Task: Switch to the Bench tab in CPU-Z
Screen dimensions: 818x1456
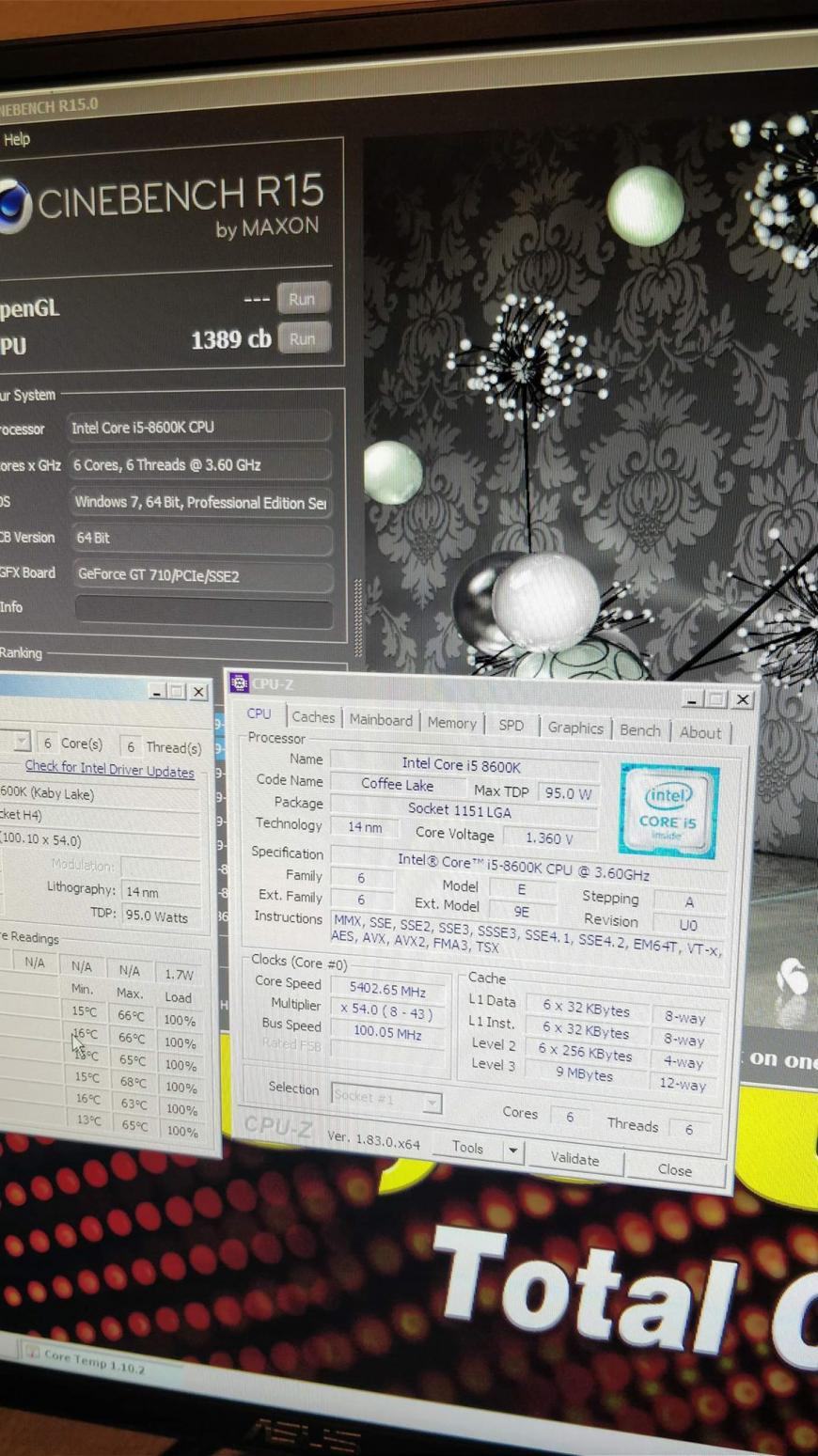Action: tap(640, 730)
